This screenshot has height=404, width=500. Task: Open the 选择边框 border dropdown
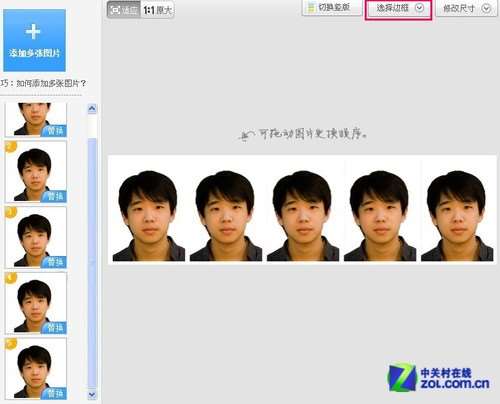point(399,8)
